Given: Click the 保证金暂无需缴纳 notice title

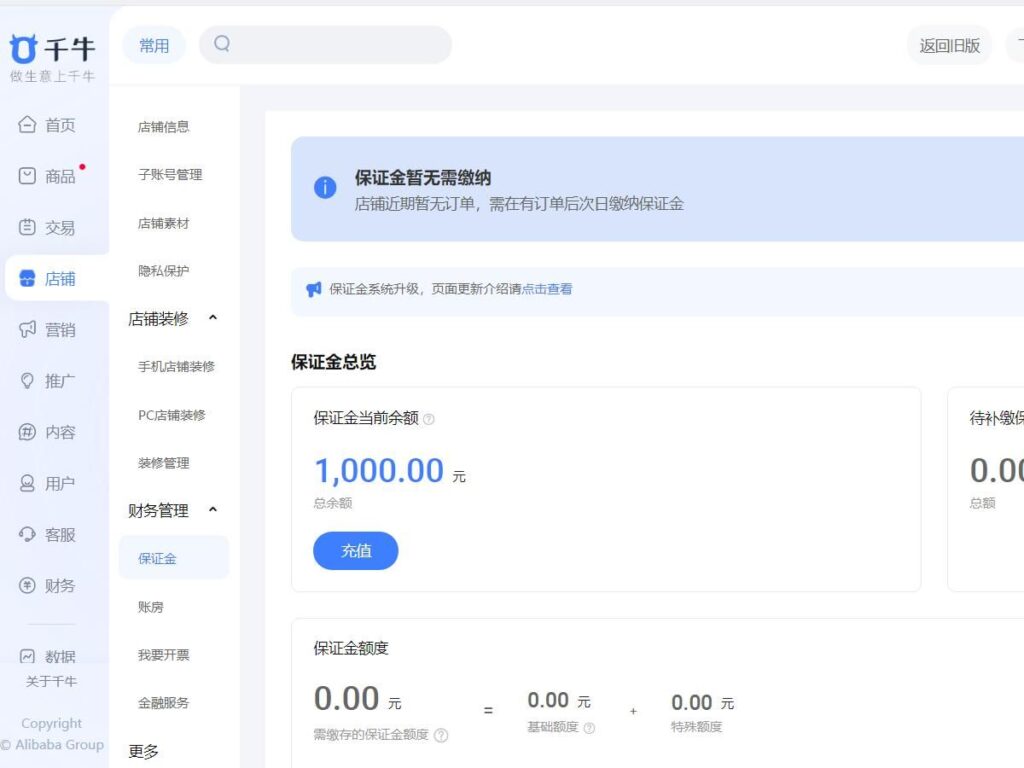Looking at the screenshot, I should point(423,178).
